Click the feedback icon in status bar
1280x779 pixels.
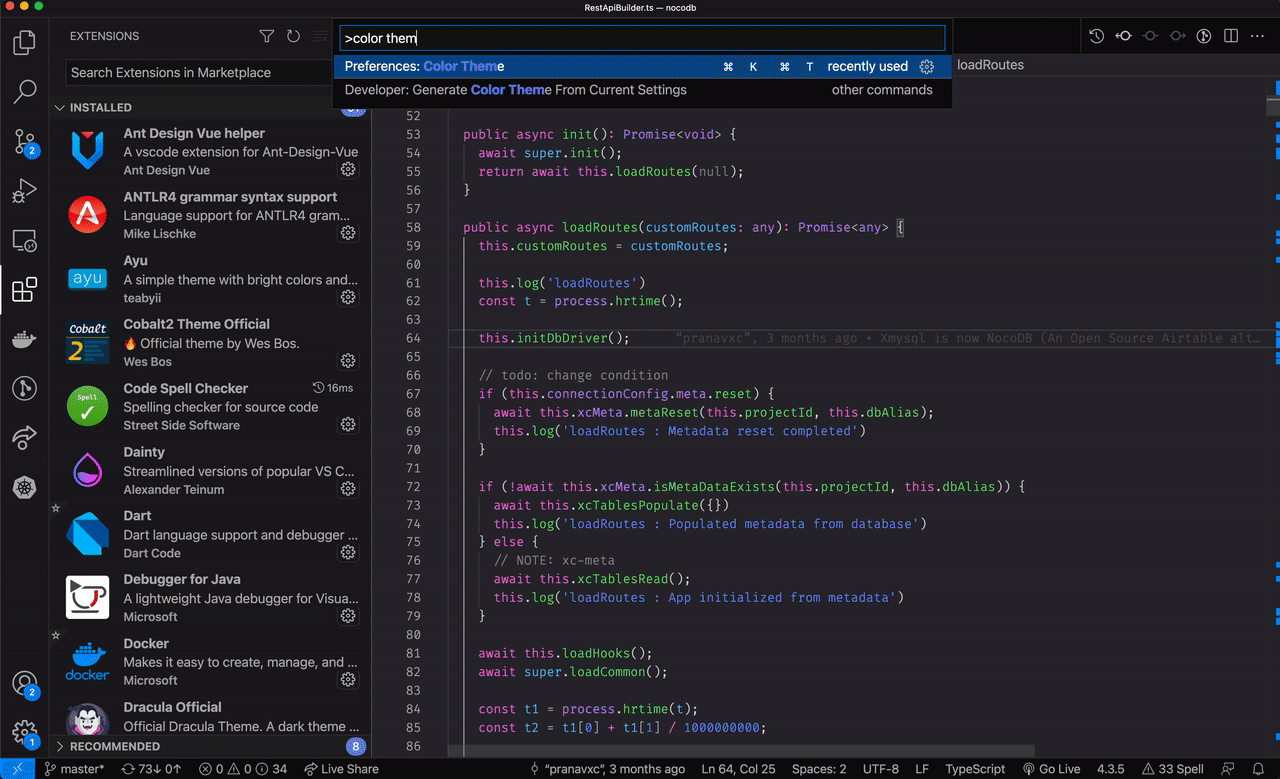(x=1228, y=769)
